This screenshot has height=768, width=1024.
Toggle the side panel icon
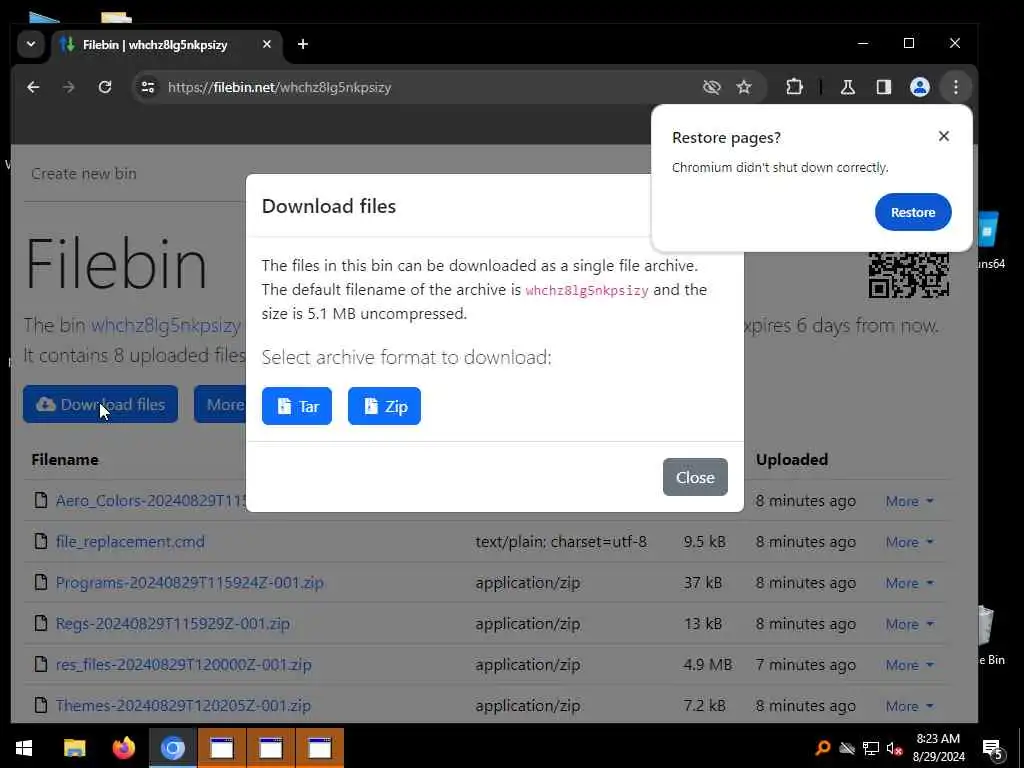[x=884, y=87]
